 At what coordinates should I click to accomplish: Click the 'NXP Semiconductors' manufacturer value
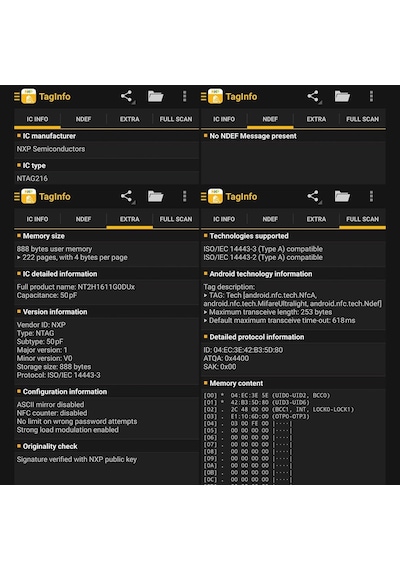(x=51, y=149)
